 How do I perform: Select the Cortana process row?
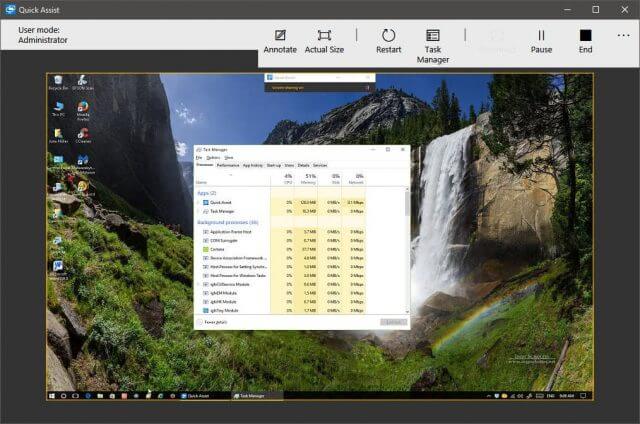click(x=280, y=249)
